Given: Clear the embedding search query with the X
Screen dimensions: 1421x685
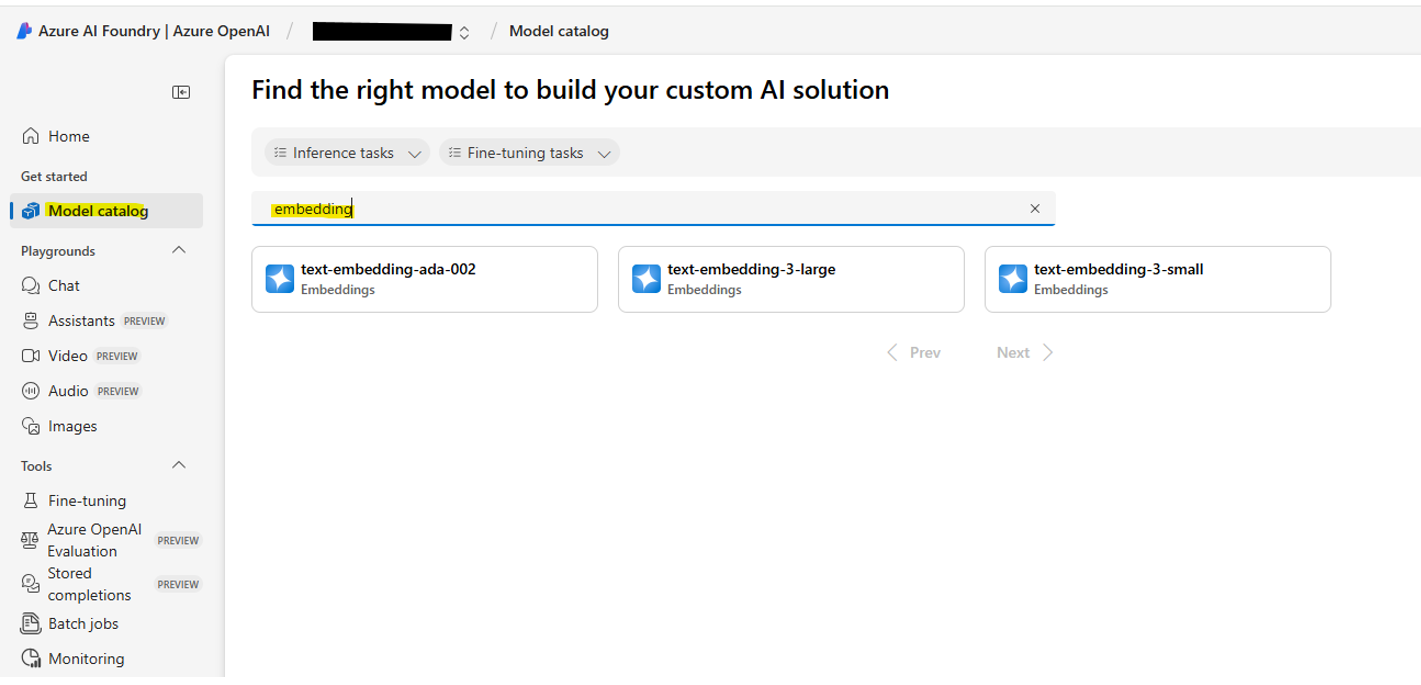Looking at the screenshot, I should (x=1035, y=208).
